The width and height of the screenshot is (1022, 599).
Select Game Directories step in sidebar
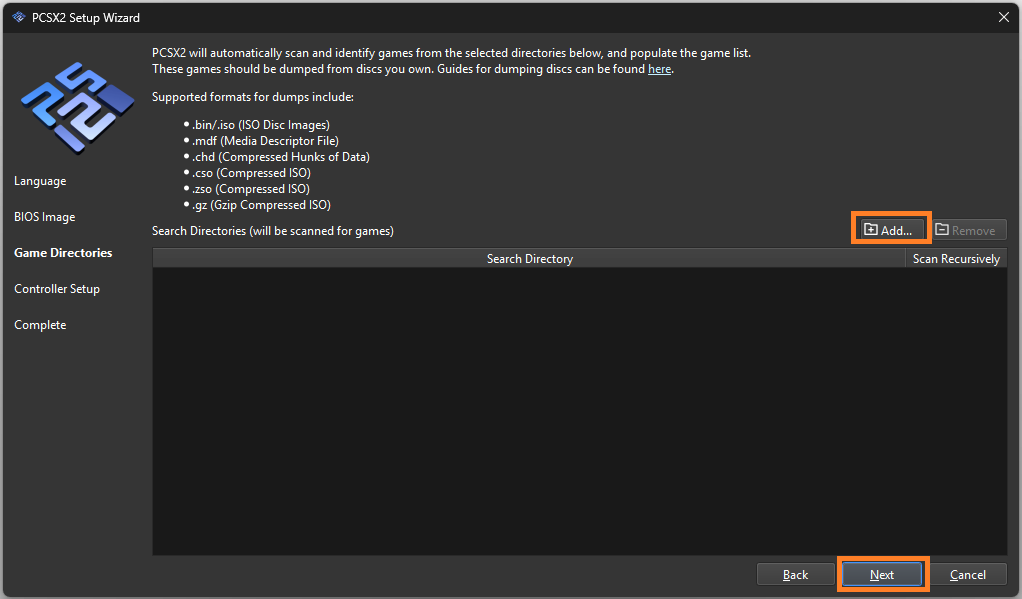(x=63, y=253)
